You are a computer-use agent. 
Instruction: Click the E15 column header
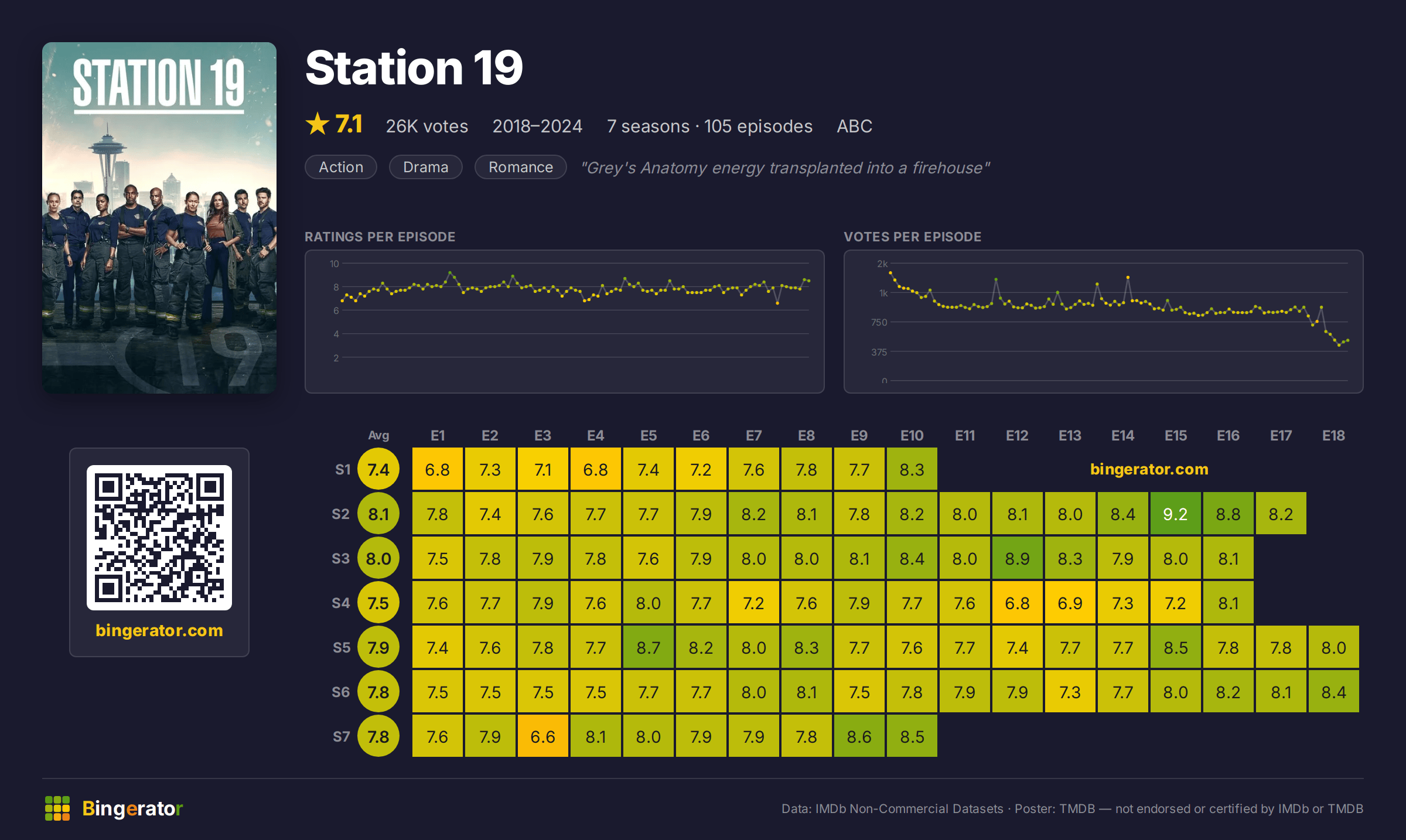tap(1175, 436)
